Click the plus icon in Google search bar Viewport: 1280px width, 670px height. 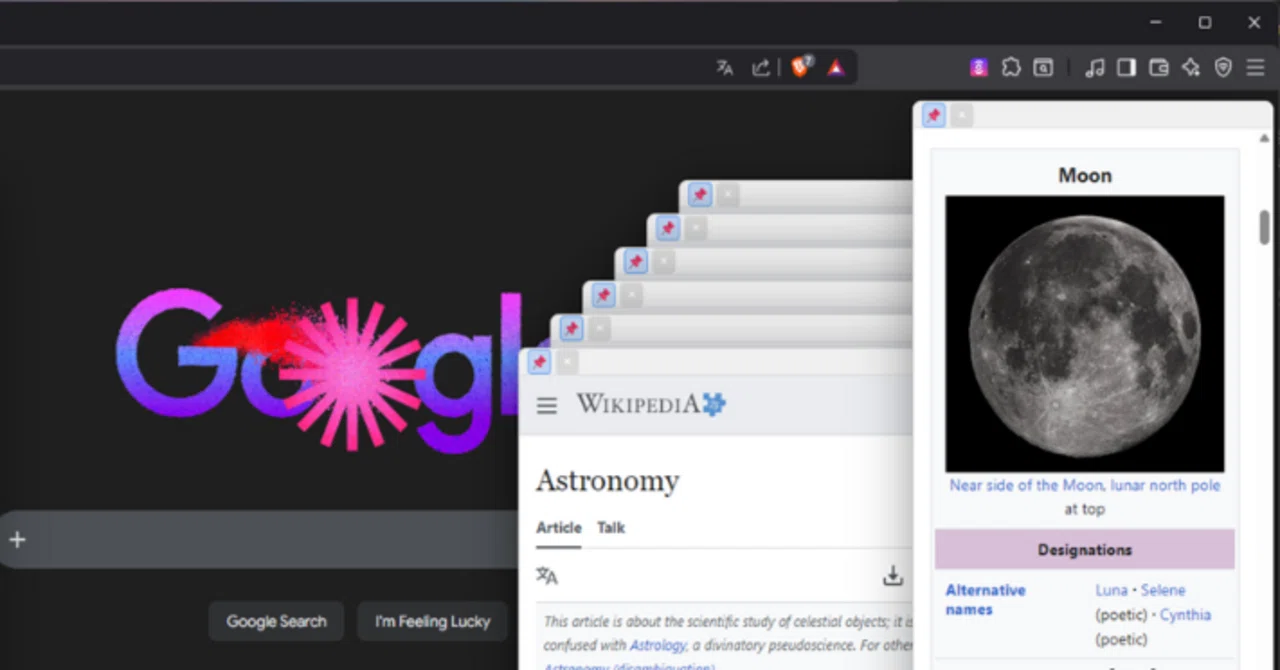point(17,540)
